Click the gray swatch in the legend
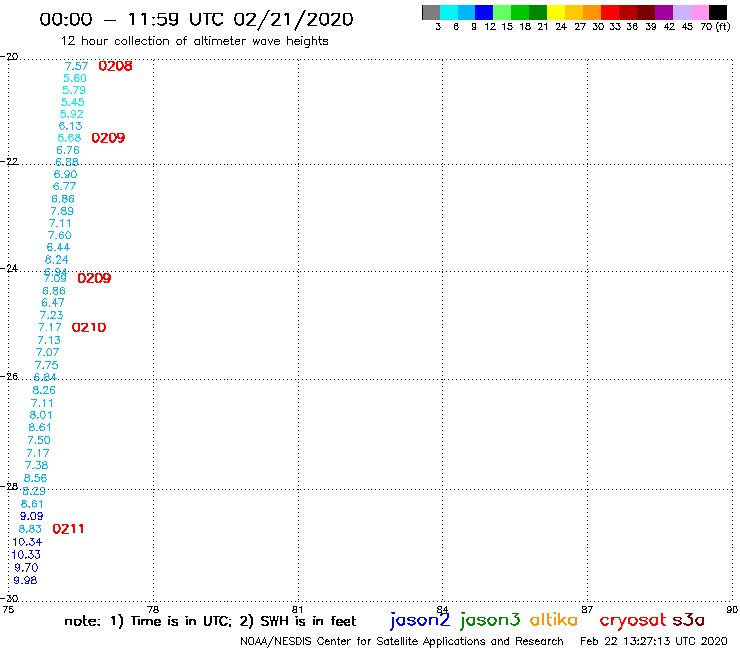Image resolution: width=740 pixels, height=650 pixels. (431, 12)
